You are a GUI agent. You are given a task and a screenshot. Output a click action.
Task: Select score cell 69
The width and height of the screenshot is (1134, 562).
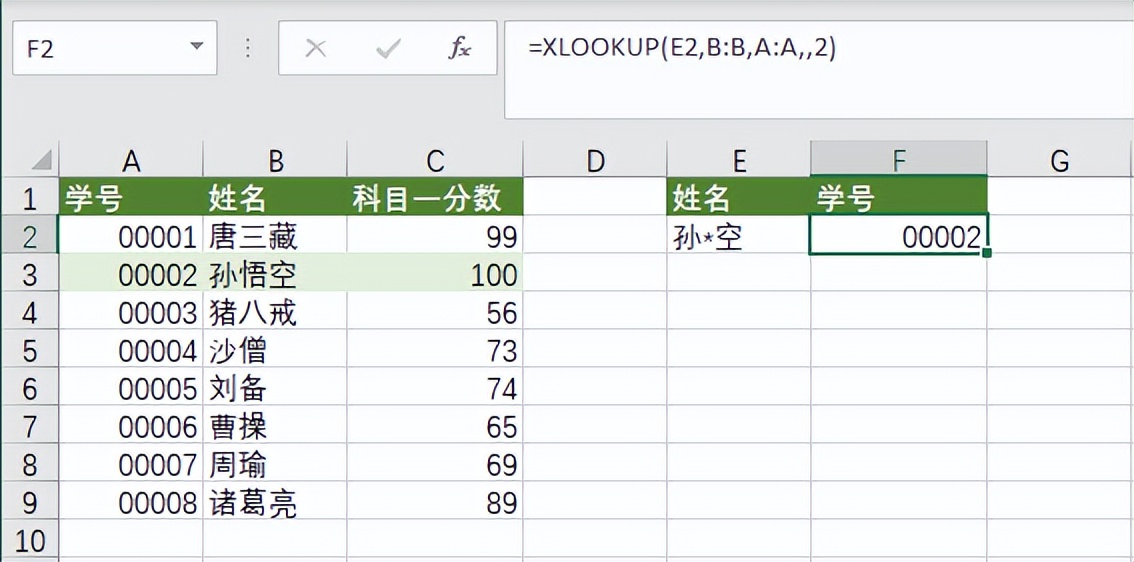point(435,462)
